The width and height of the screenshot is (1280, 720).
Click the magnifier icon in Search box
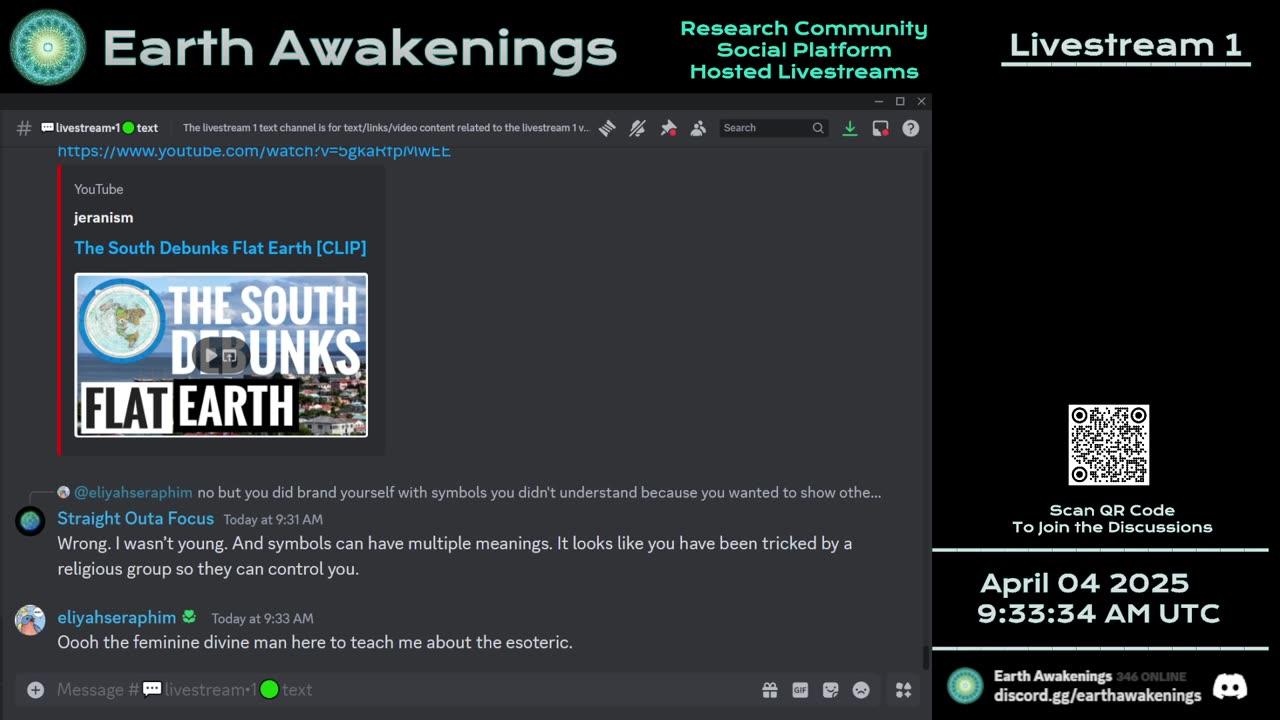click(x=818, y=128)
